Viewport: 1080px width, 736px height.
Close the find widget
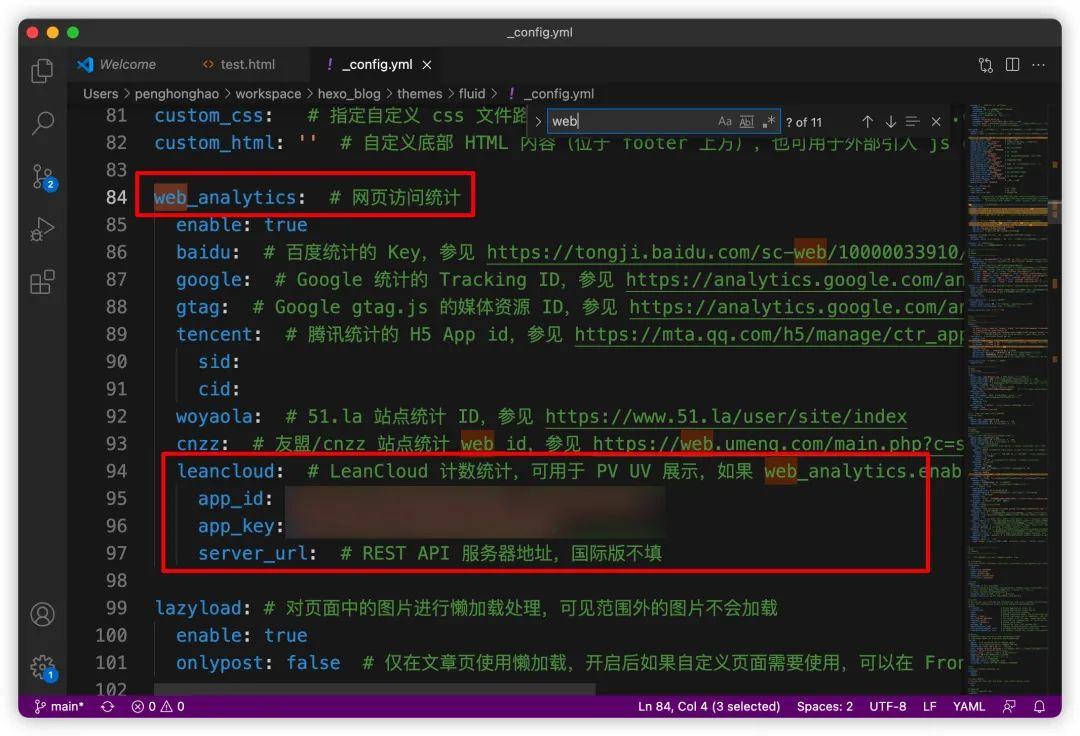(x=935, y=122)
